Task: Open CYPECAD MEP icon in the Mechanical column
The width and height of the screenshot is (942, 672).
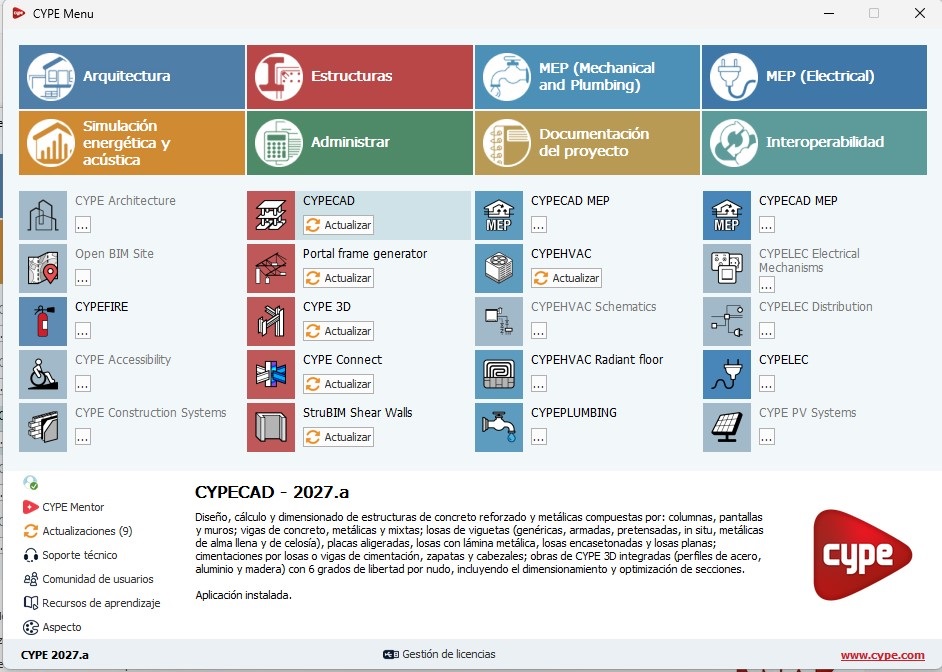Action: point(499,216)
